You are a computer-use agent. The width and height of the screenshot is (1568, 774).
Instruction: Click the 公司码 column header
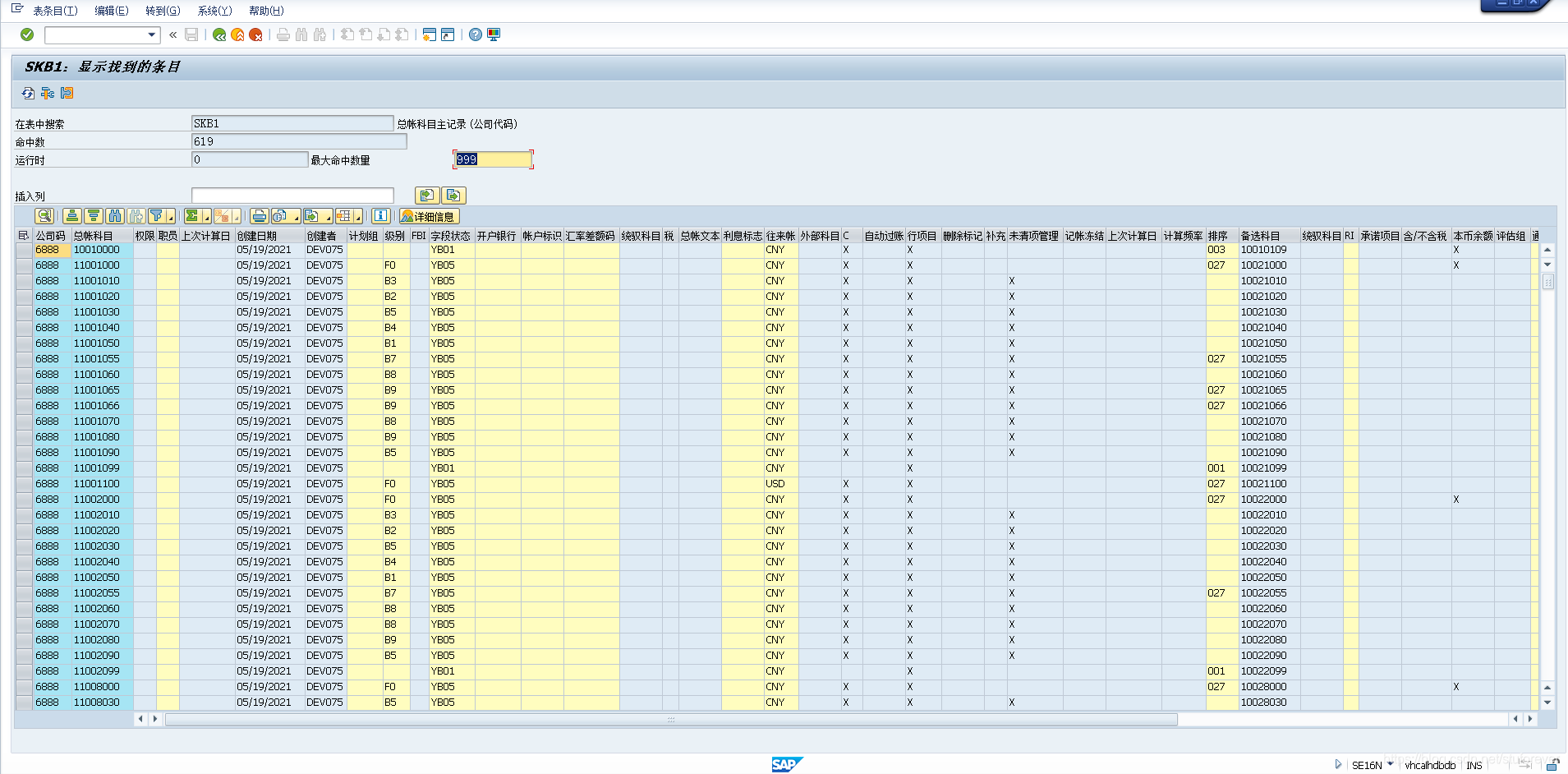coord(51,236)
